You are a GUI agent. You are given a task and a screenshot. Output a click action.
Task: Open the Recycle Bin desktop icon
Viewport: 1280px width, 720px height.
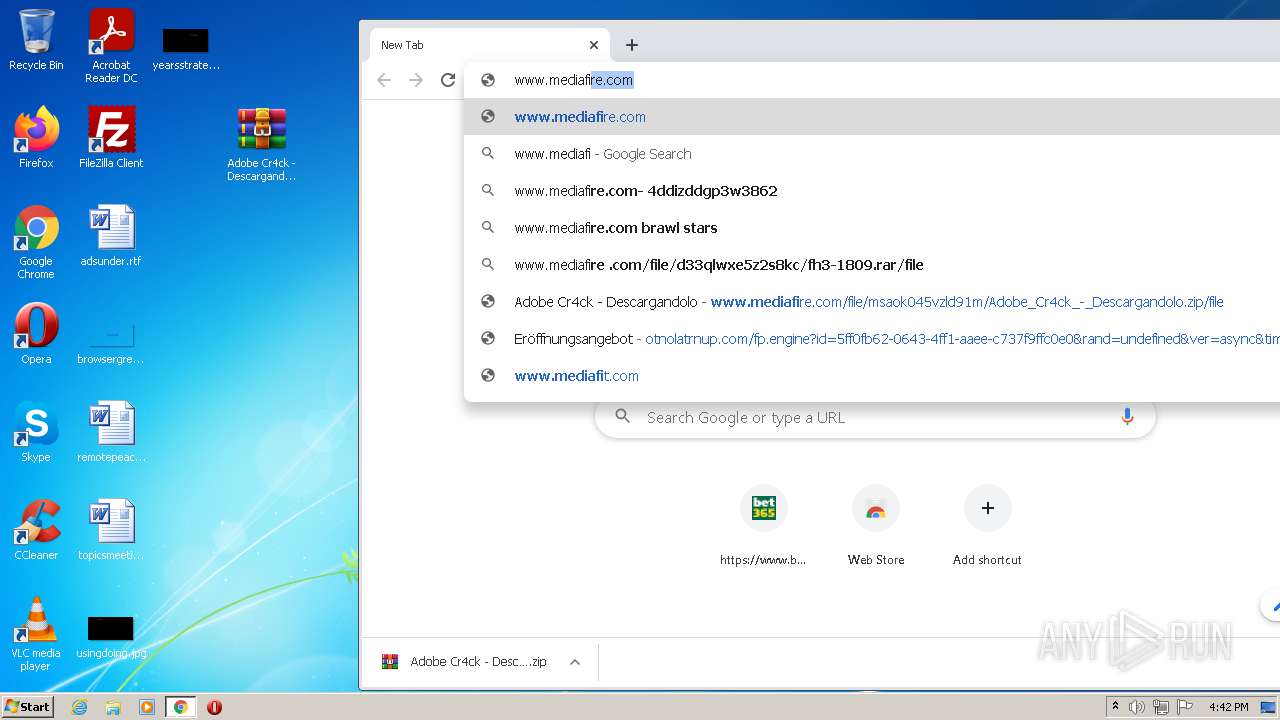pos(36,40)
